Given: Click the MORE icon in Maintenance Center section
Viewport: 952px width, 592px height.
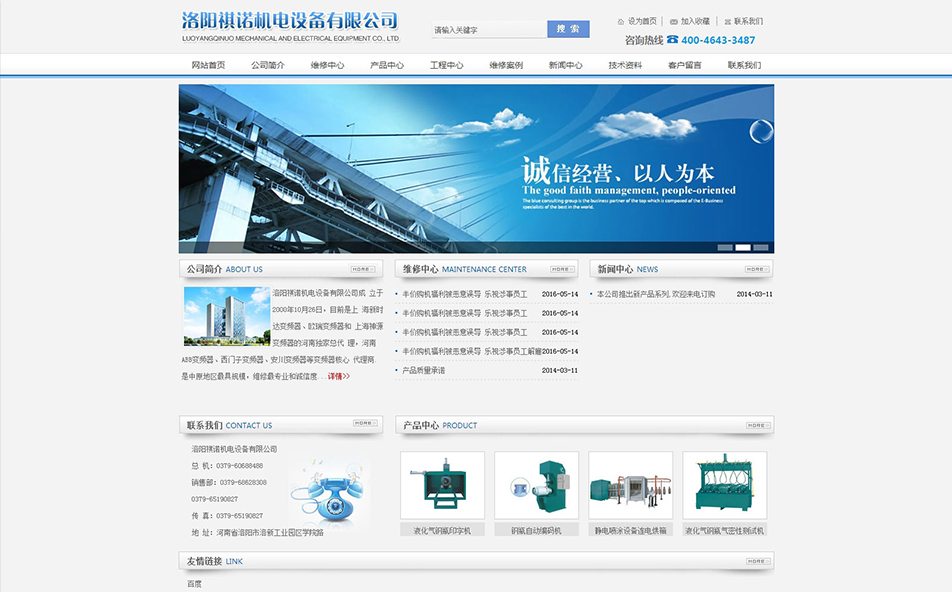Looking at the screenshot, I should click(x=562, y=269).
